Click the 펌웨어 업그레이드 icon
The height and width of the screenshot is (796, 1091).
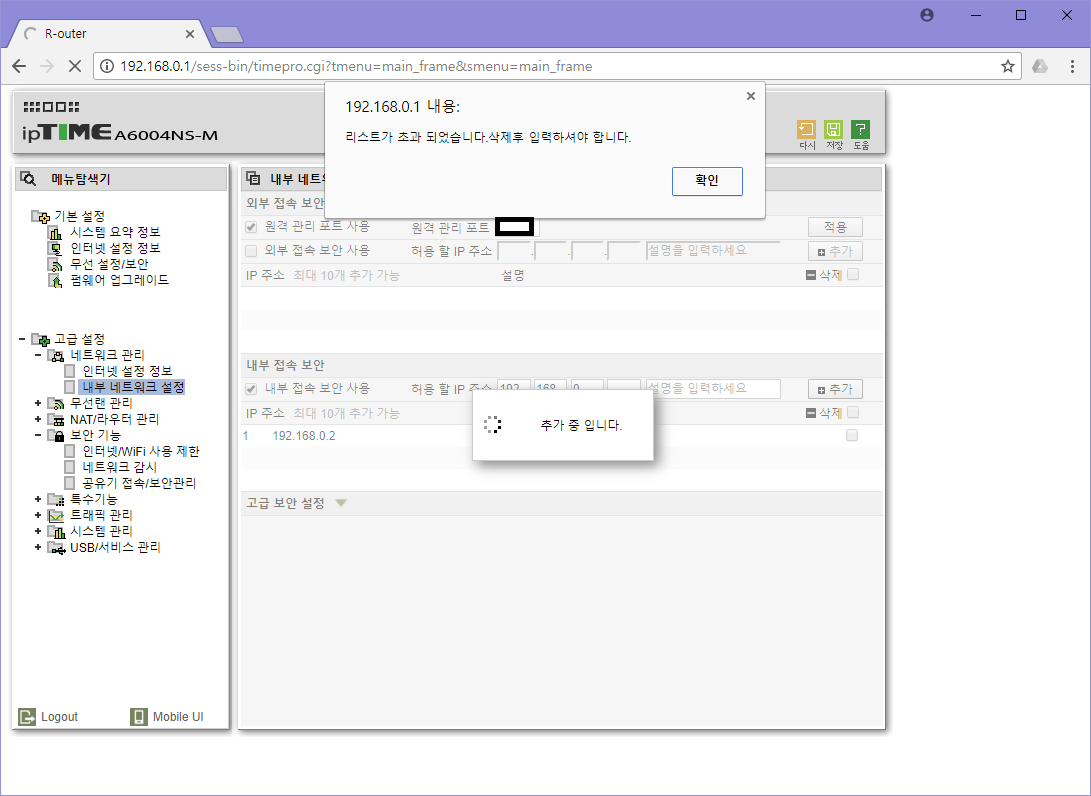(55, 280)
